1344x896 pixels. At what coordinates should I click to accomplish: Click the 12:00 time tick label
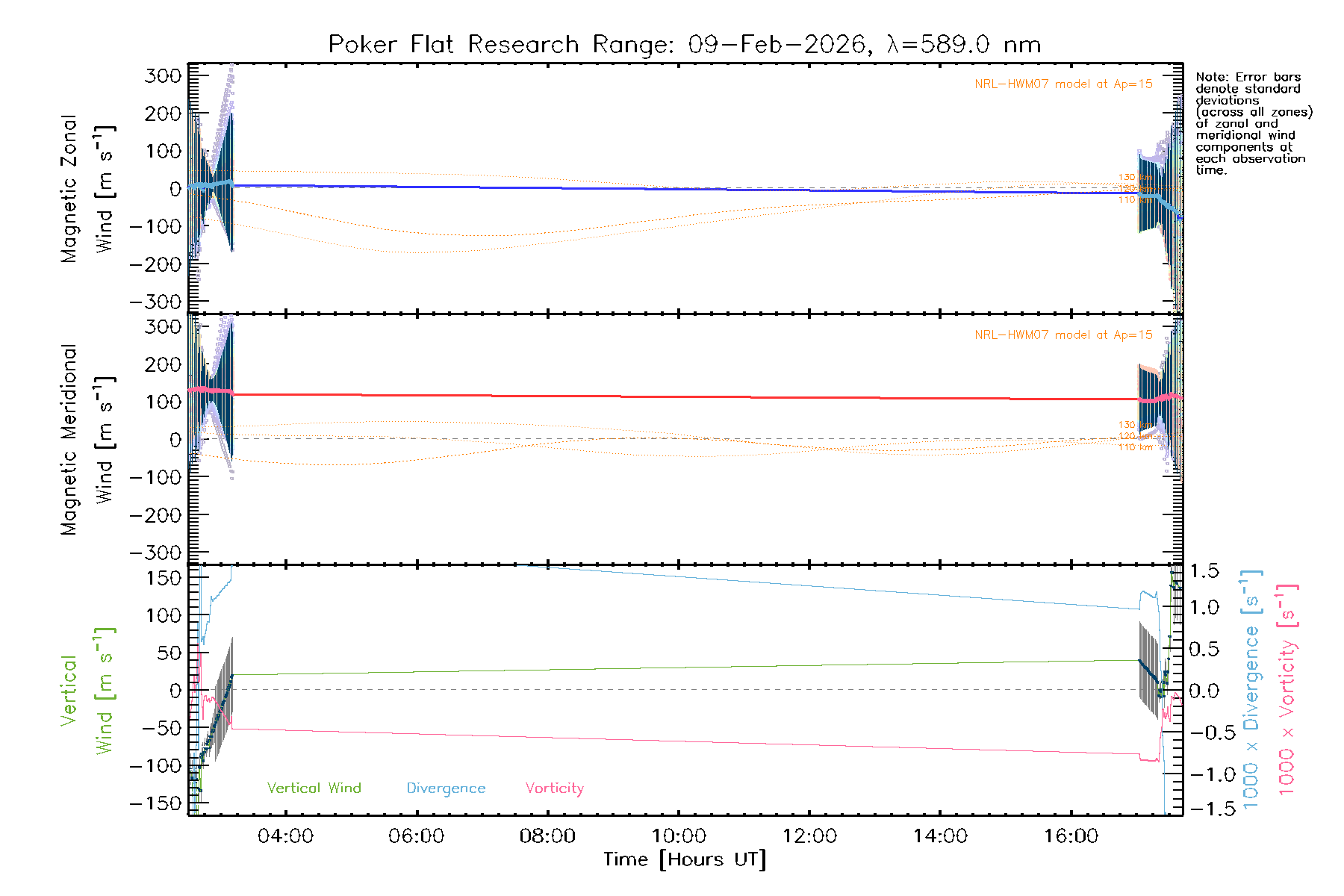(x=809, y=836)
